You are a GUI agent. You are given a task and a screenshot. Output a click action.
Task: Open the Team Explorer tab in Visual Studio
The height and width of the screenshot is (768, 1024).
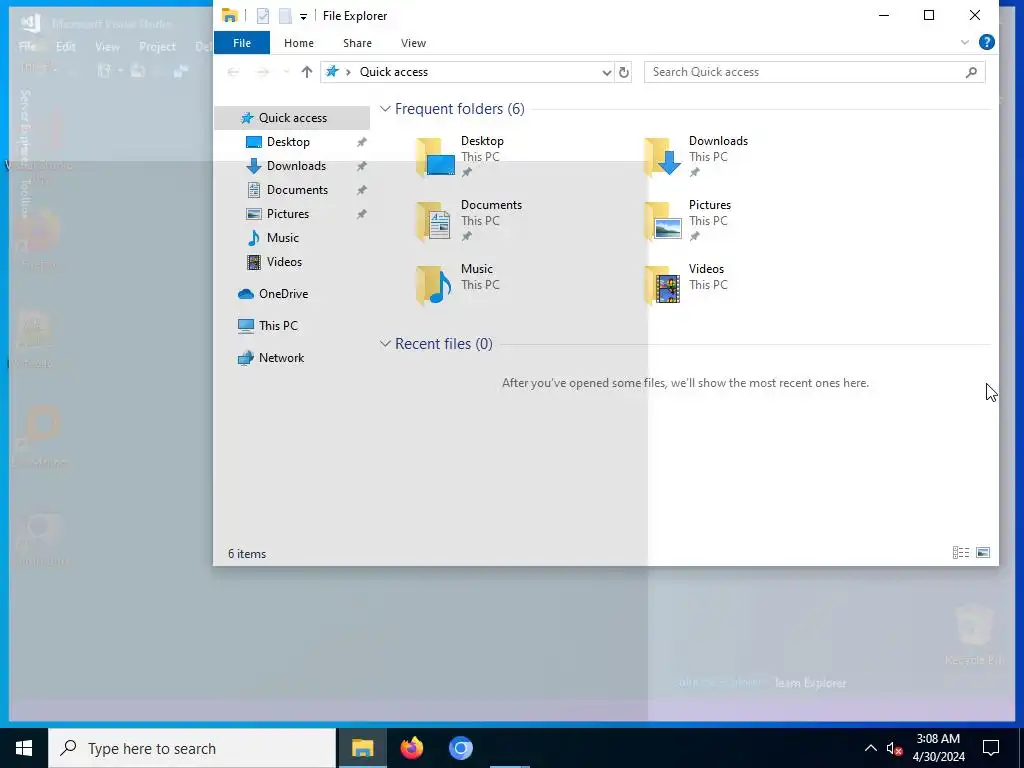click(x=810, y=683)
